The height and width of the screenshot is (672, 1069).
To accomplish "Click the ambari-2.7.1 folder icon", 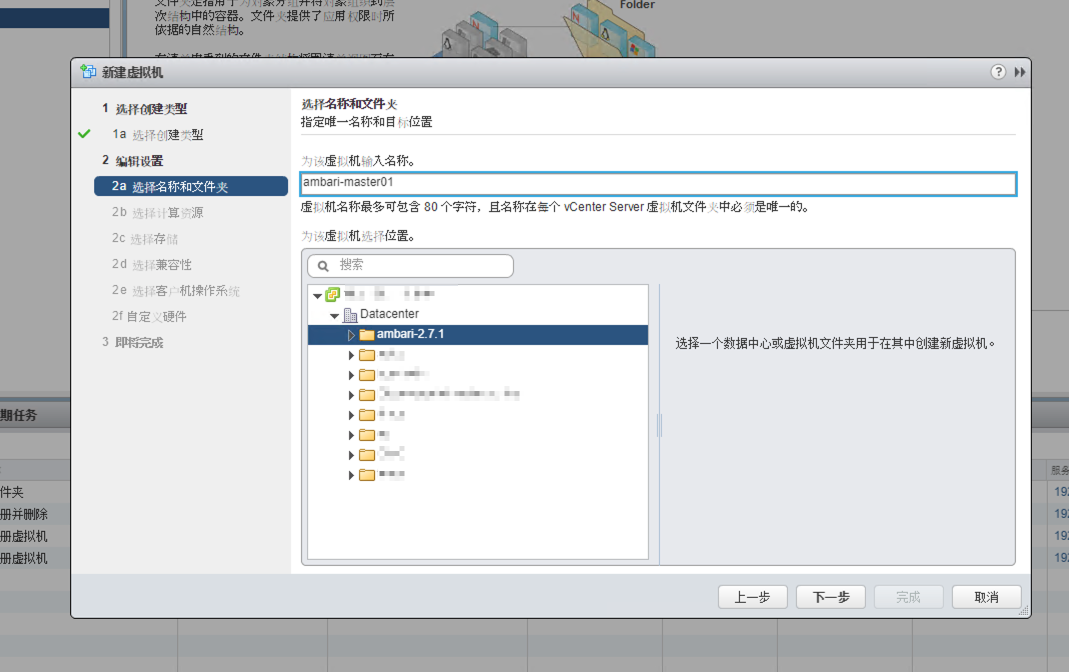I will point(366,334).
